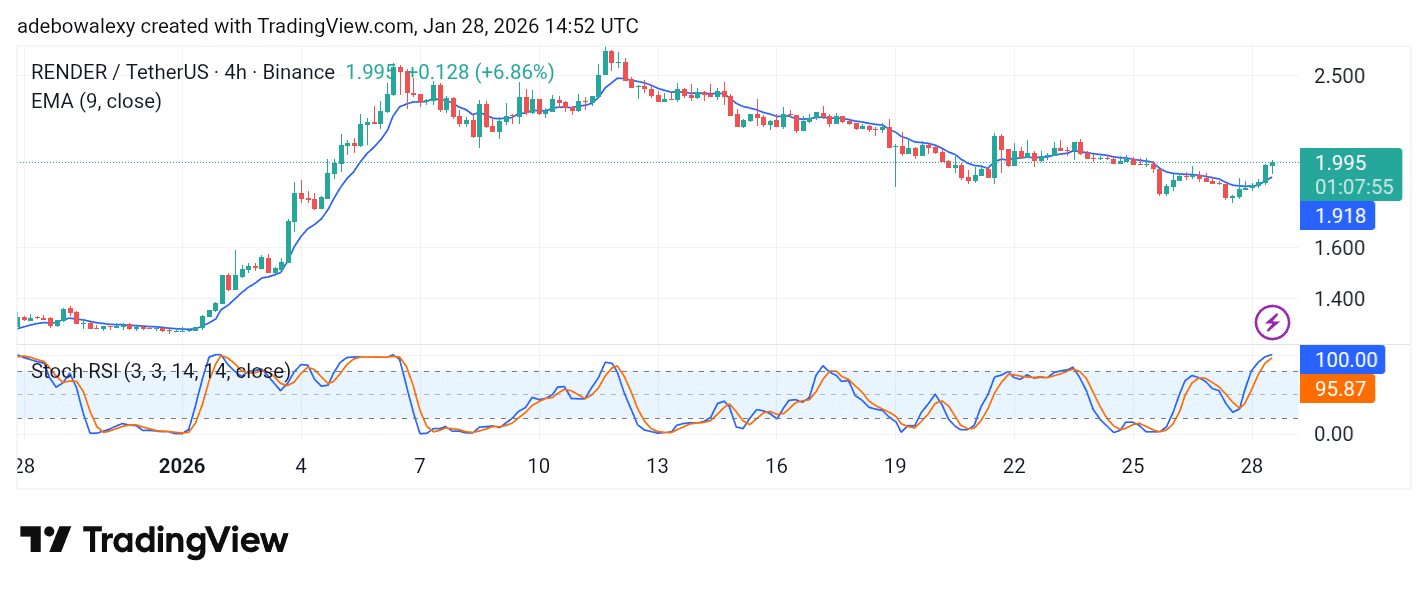Click the TradingView logo mark at bottom left

pos(45,541)
